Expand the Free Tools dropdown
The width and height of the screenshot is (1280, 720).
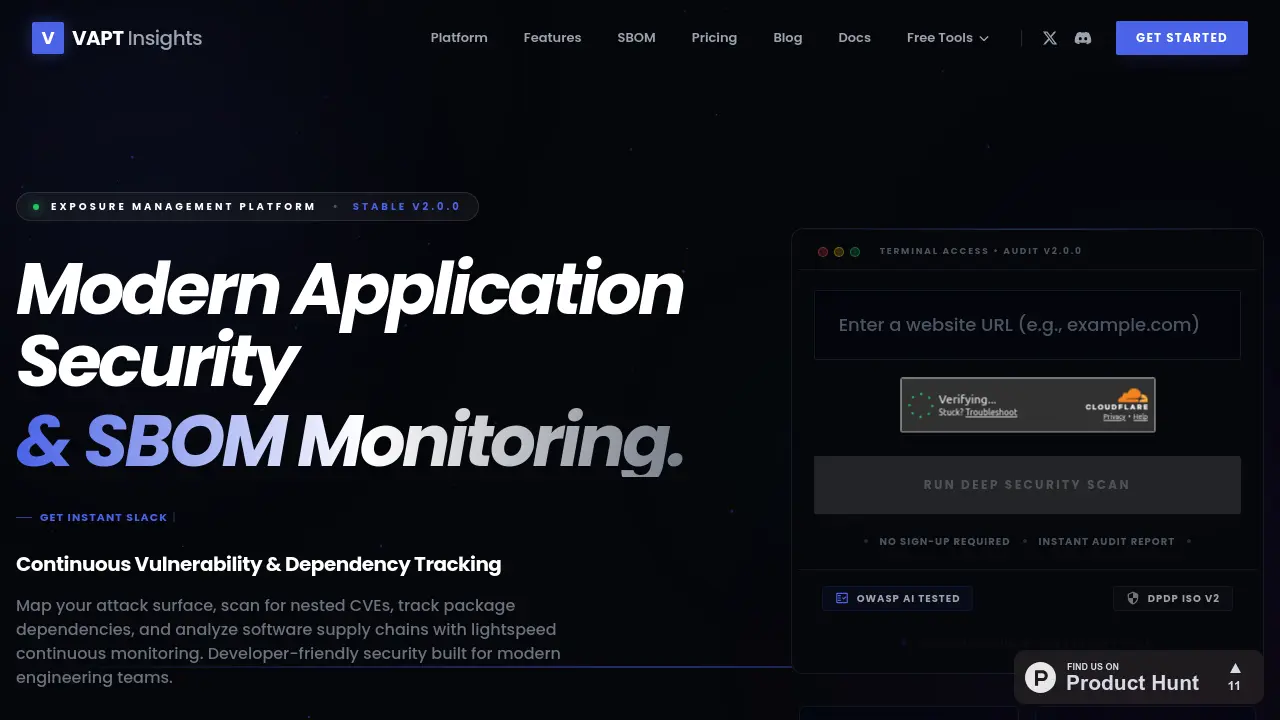pyautogui.click(x=947, y=38)
